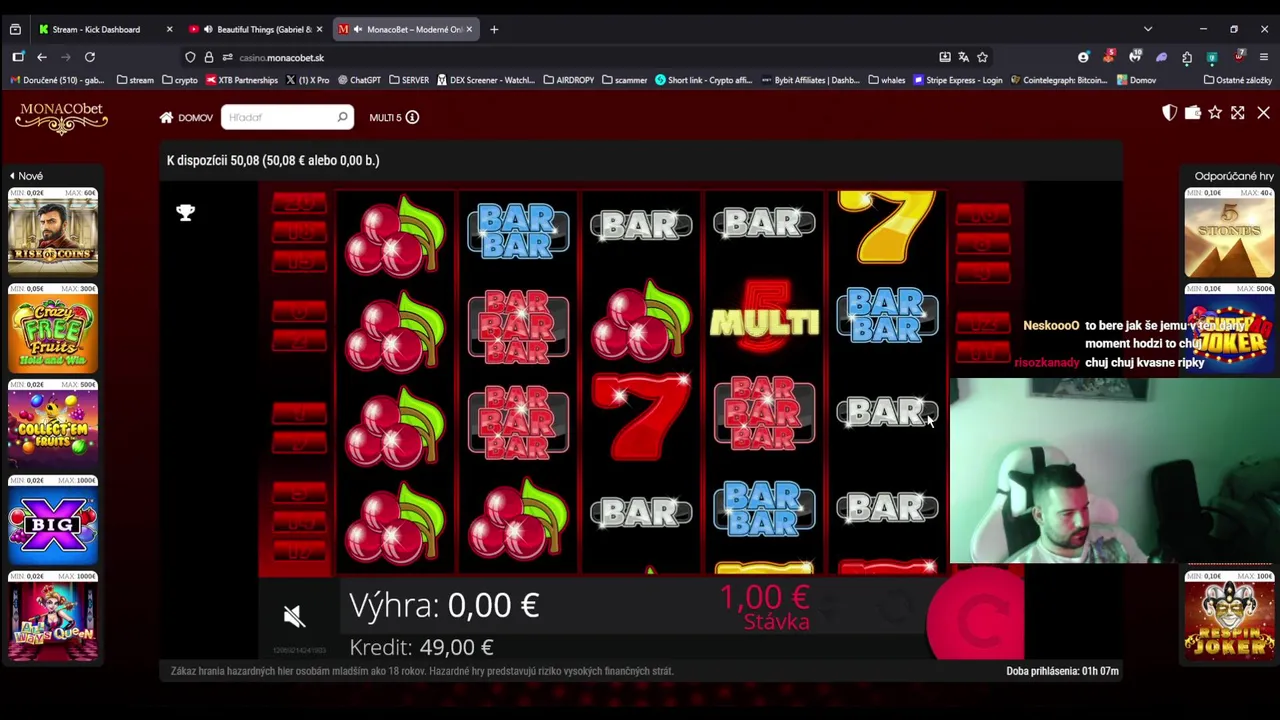Open the tracking protection shield icon
This screenshot has height=720, width=1280.
pyautogui.click(x=190, y=57)
